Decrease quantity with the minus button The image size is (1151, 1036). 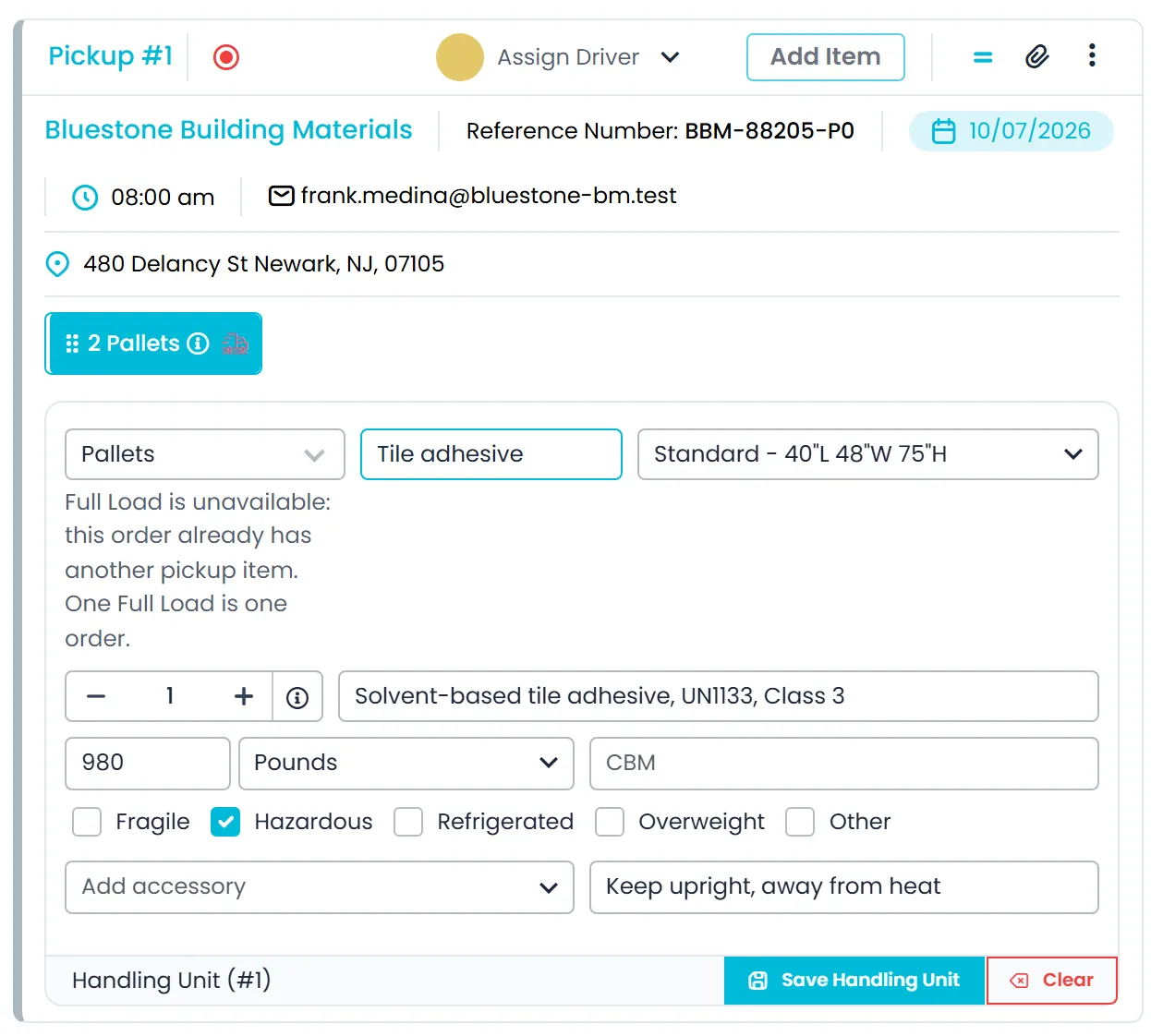pos(96,696)
